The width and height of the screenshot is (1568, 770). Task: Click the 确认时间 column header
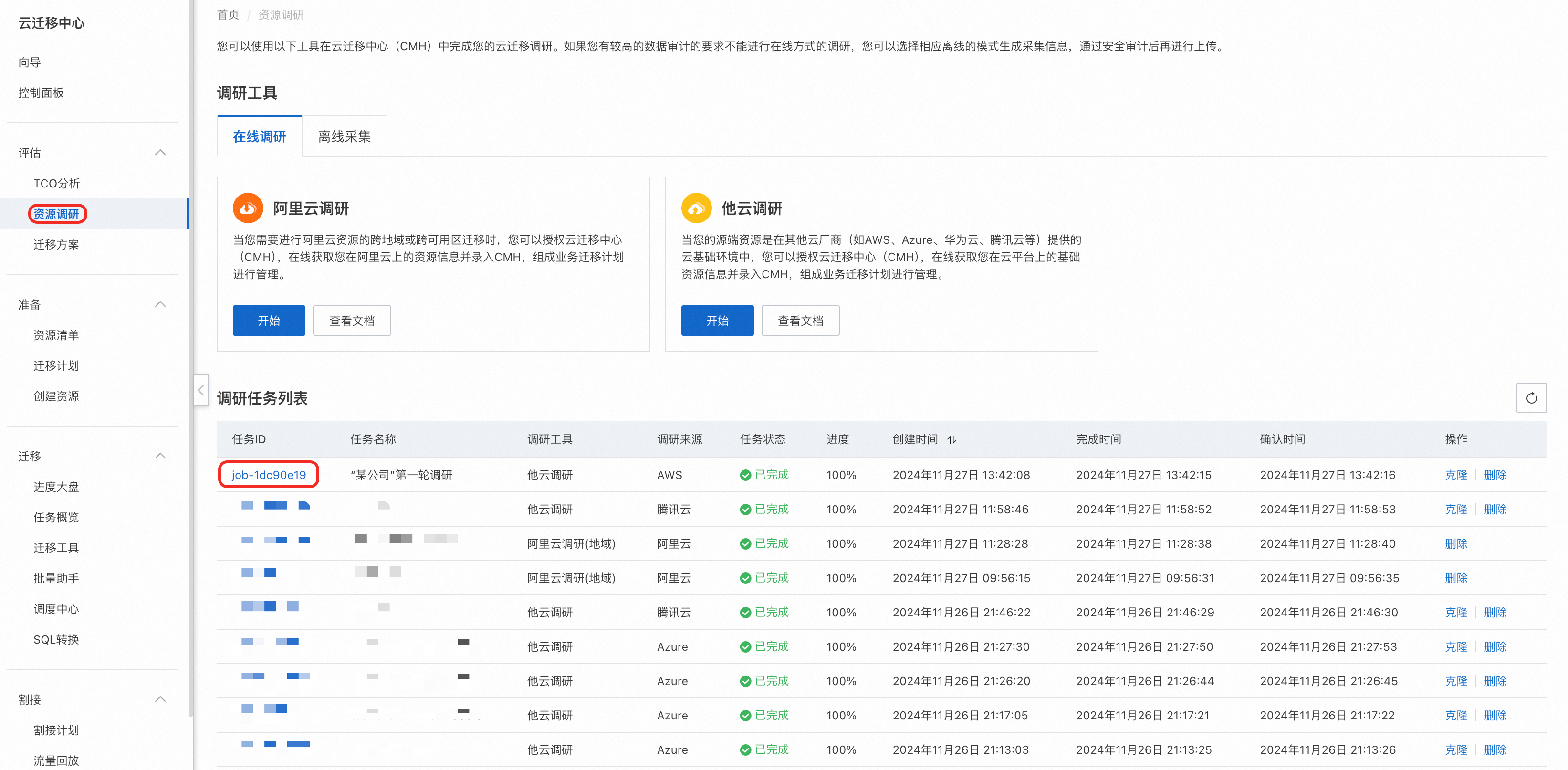pos(1282,439)
